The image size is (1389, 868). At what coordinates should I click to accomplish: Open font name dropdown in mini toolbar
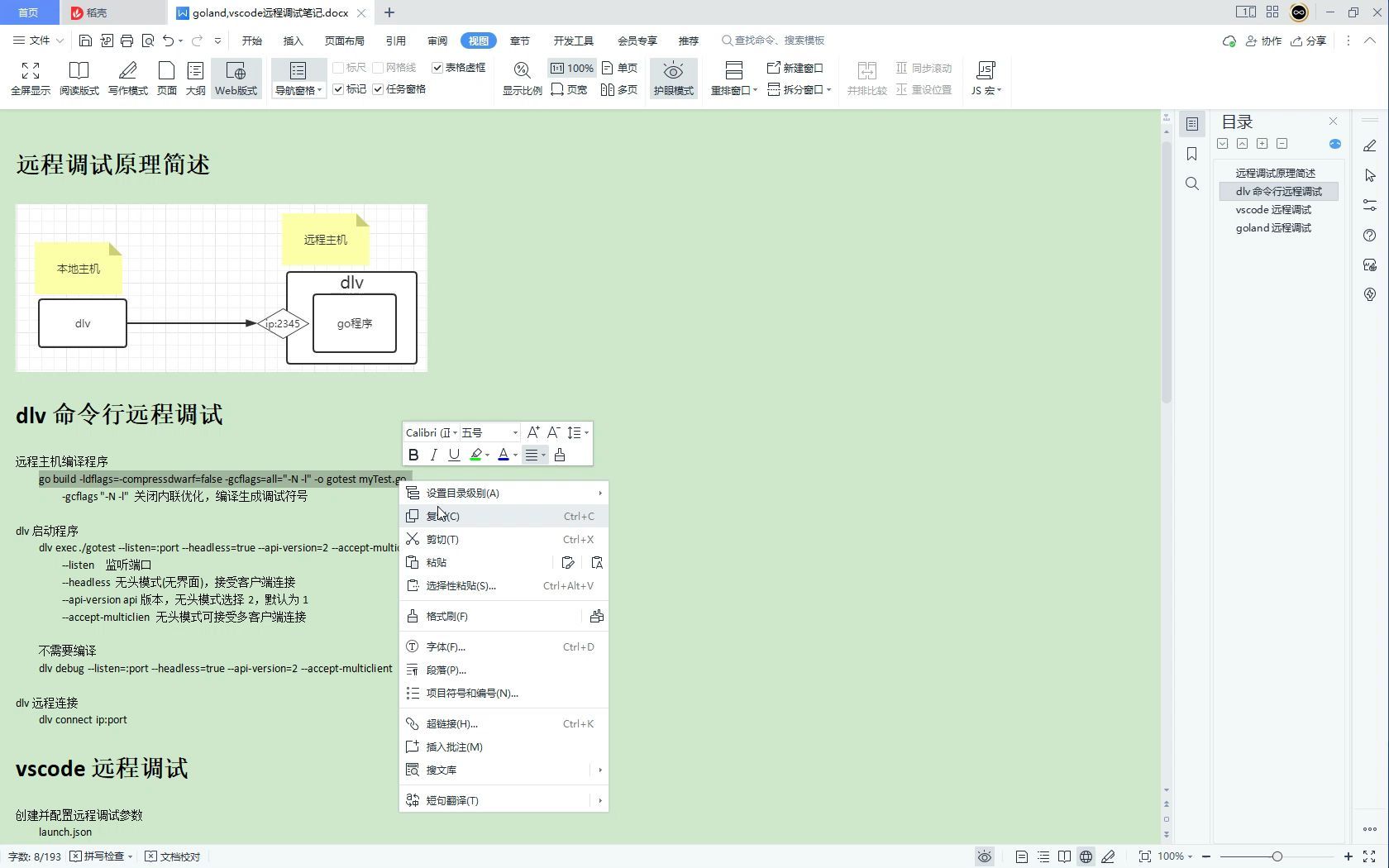pos(454,433)
